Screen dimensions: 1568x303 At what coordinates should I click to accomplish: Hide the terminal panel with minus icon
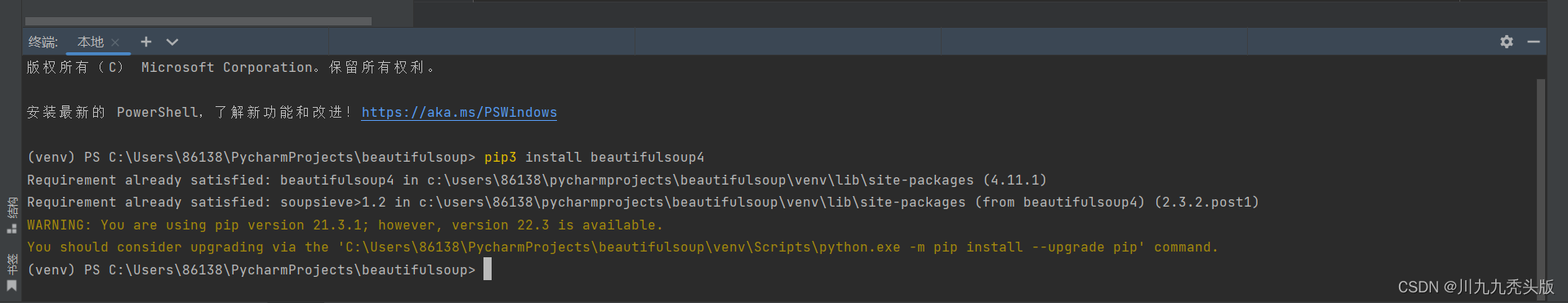1534,42
